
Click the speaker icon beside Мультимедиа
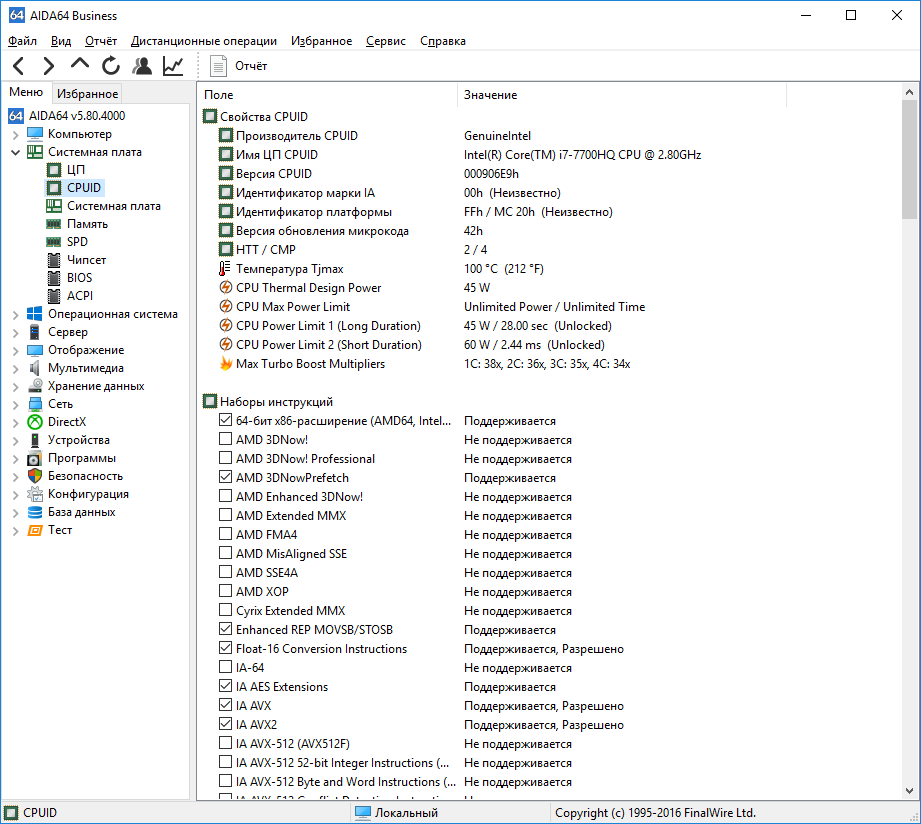tap(35, 368)
